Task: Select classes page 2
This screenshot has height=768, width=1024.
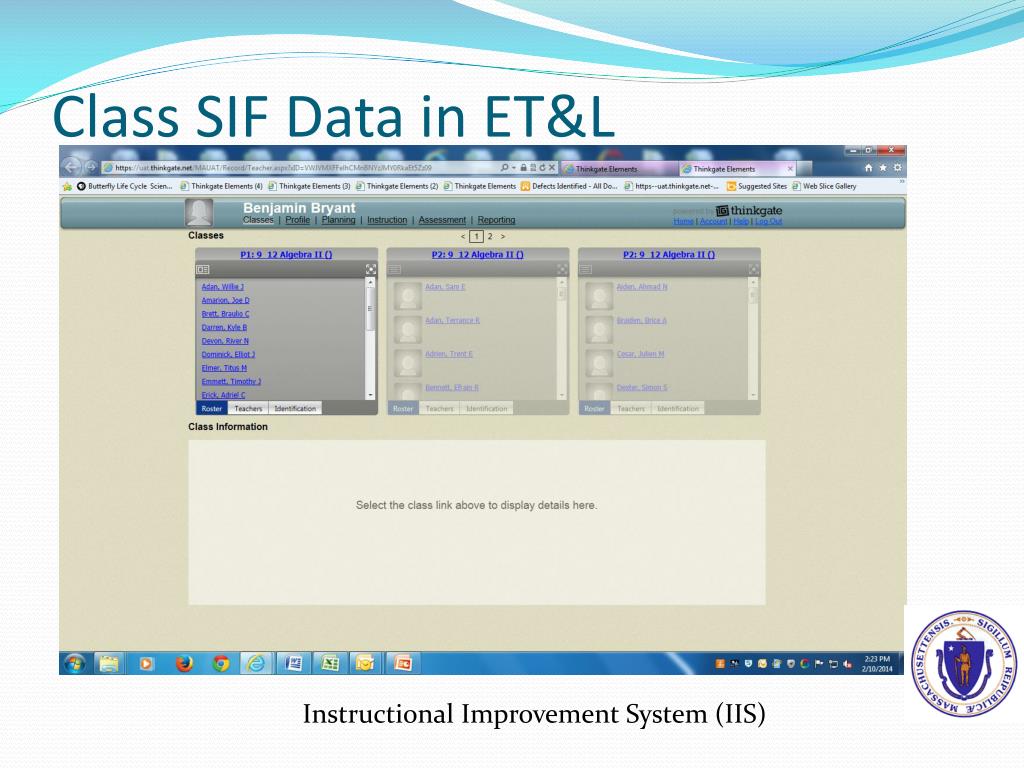Action: click(x=490, y=236)
